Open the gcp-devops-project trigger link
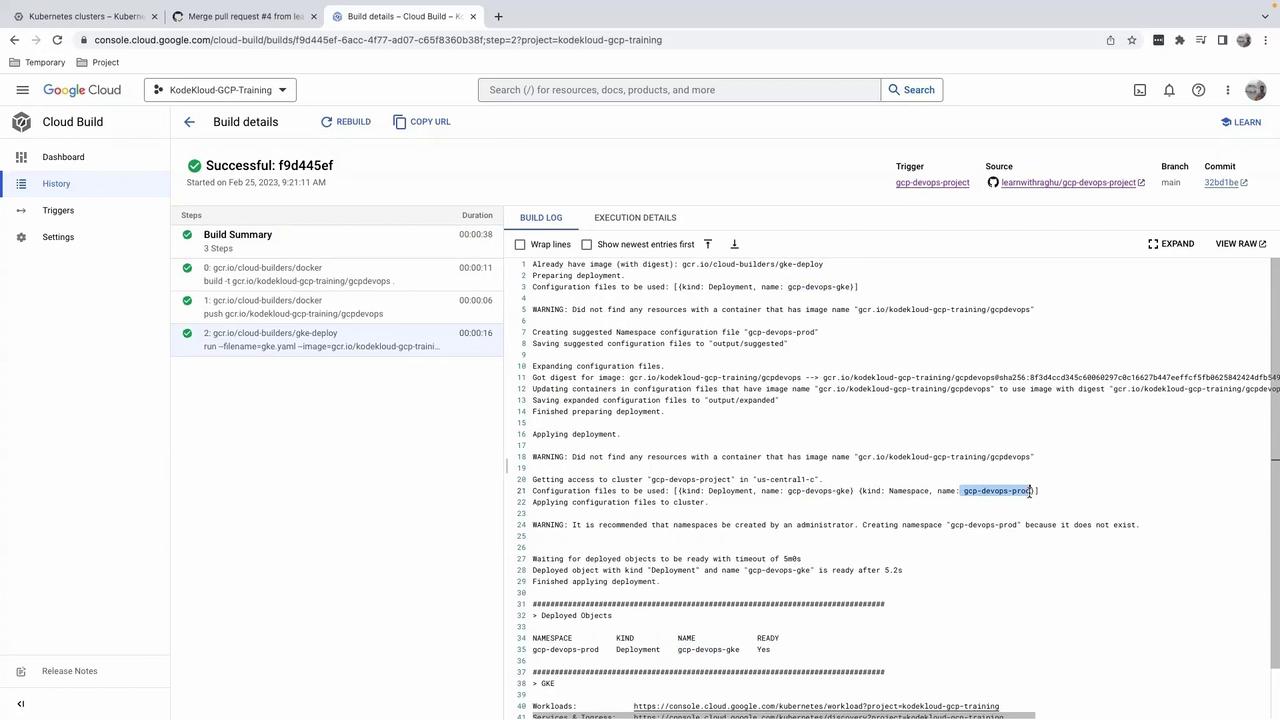Screen dimensions: 1280x720 pyautogui.click(x=932, y=183)
